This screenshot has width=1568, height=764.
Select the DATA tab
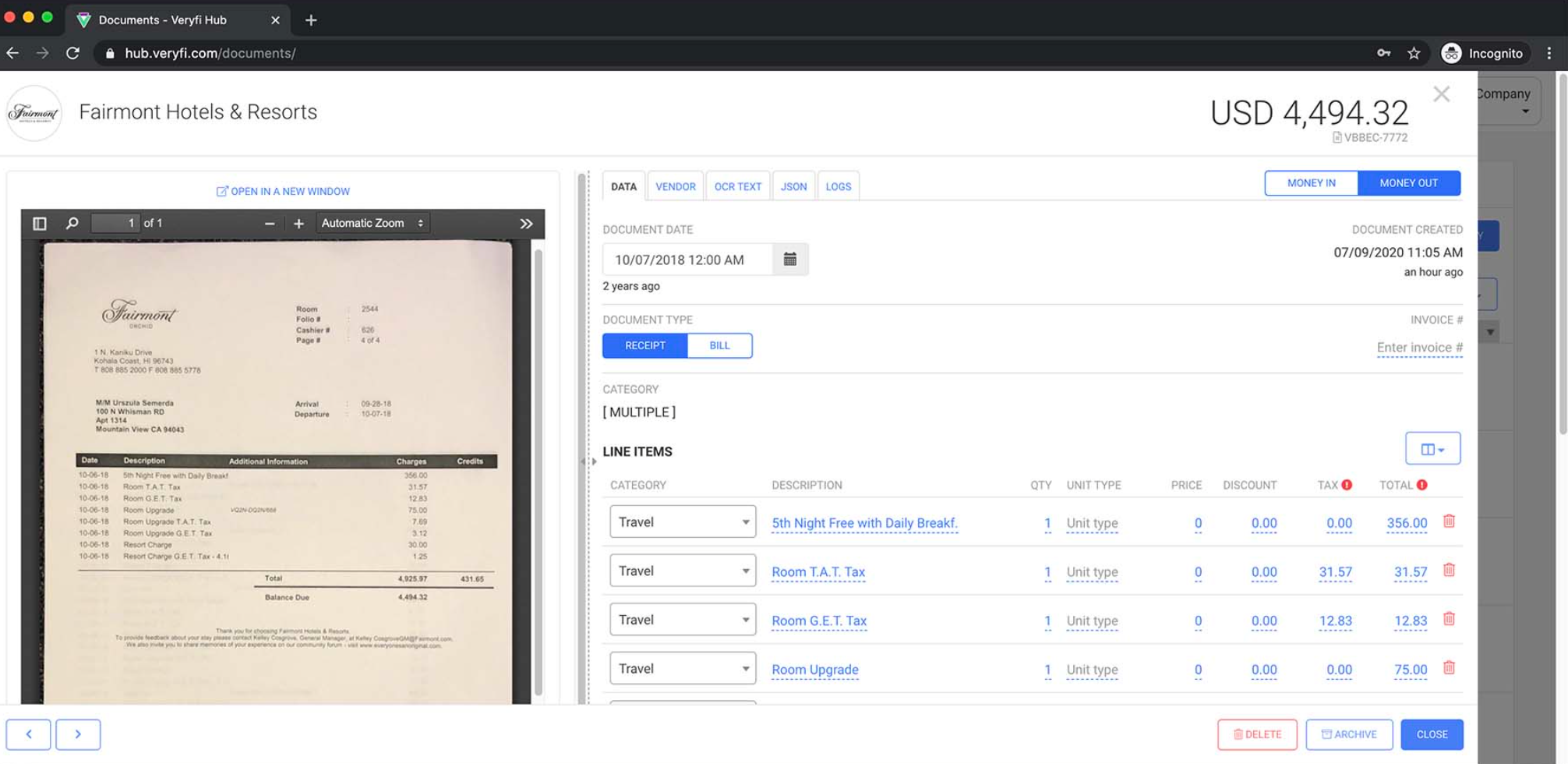pos(623,186)
